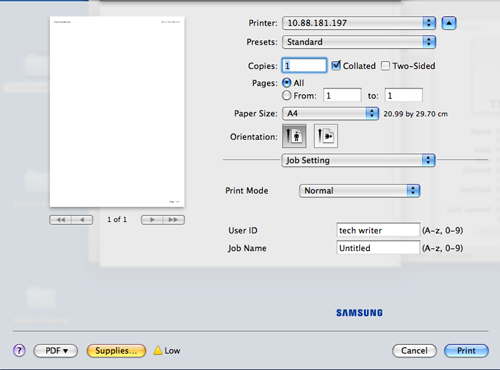This screenshot has height=370, width=500.
Task: Go to previous preview page
Action: pyautogui.click(x=82, y=220)
